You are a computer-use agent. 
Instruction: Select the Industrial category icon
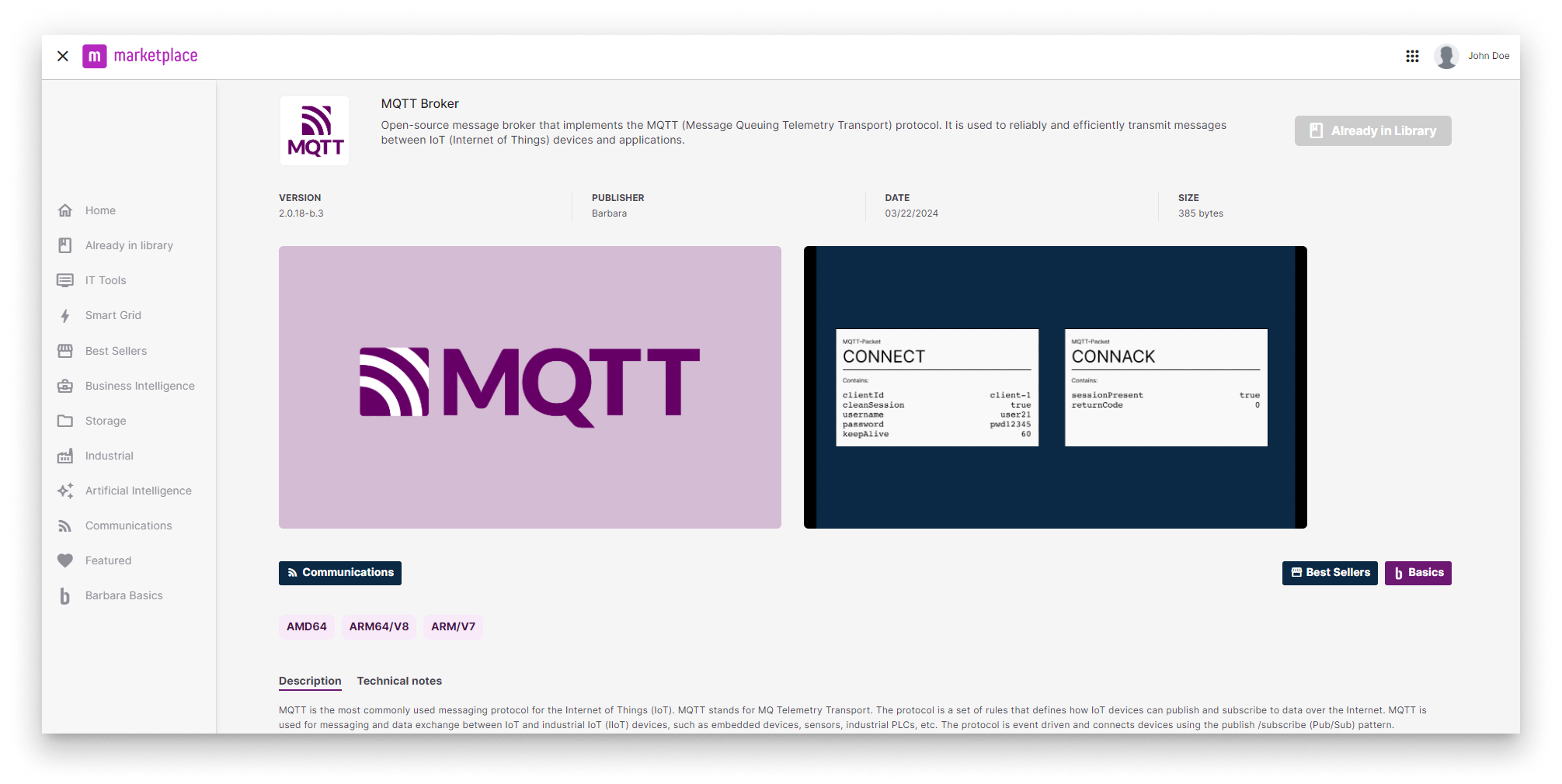[65, 456]
